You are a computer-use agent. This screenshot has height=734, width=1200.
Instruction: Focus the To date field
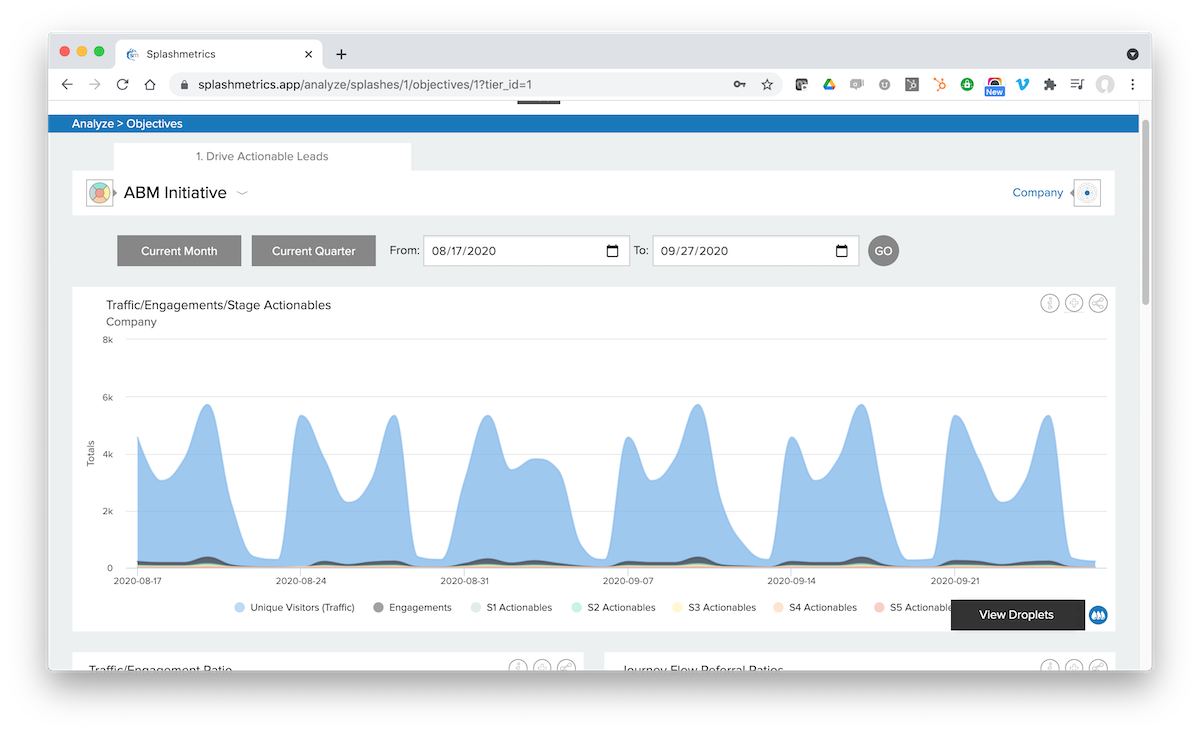point(755,251)
